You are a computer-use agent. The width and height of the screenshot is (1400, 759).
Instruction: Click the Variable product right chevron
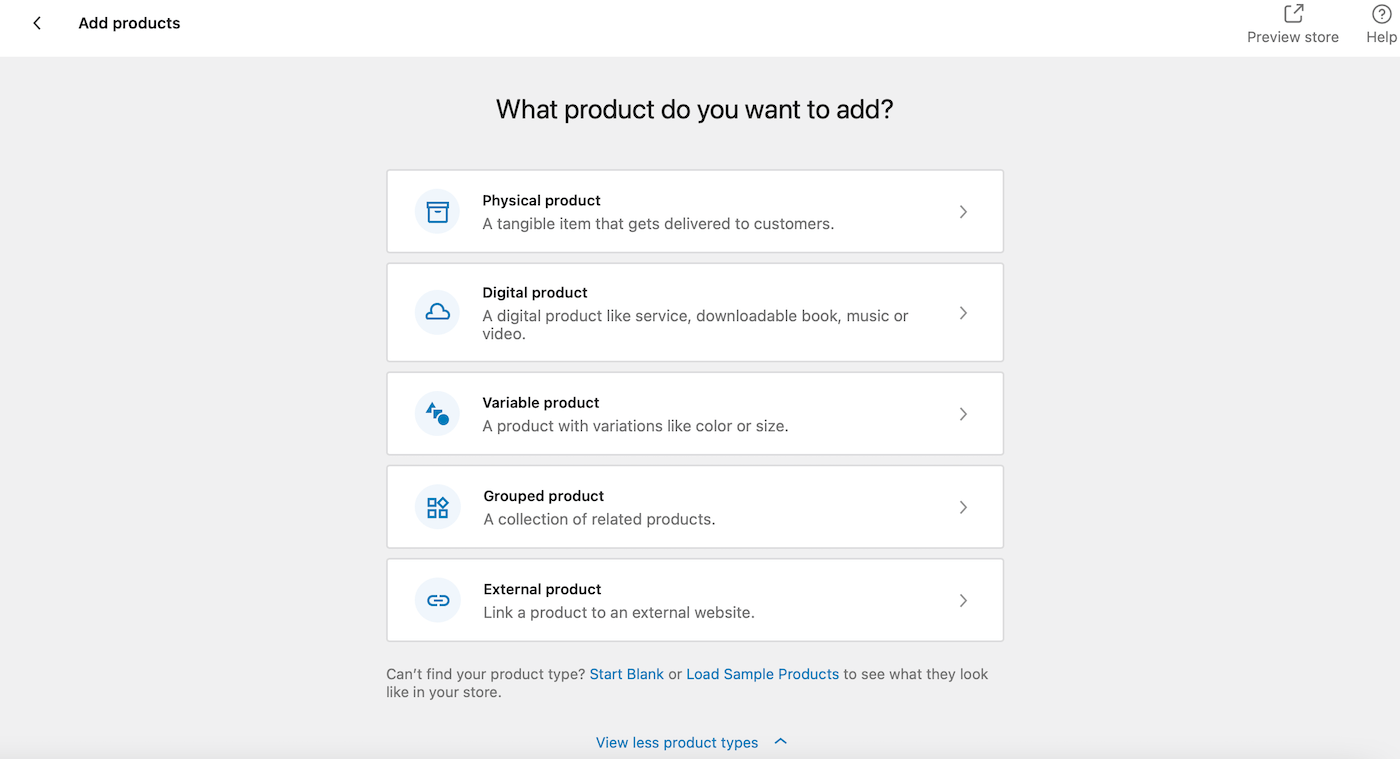click(963, 413)
